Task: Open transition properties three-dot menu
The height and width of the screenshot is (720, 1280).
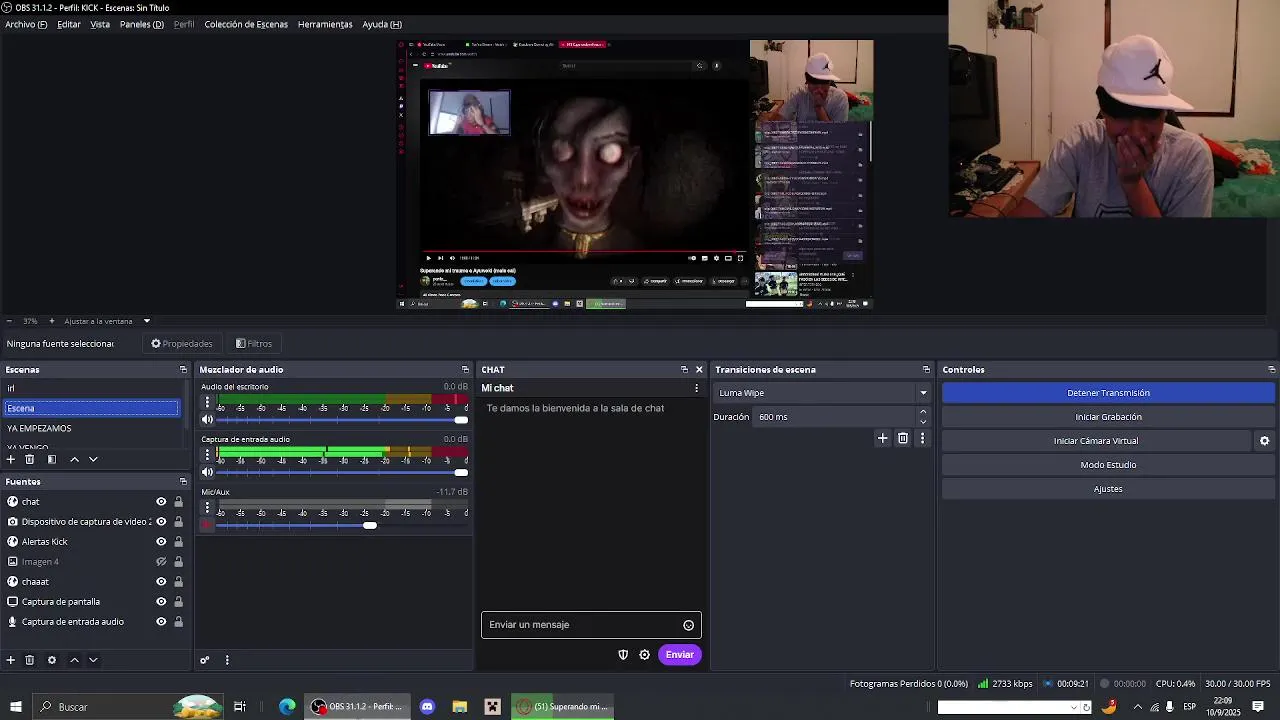Action: click(x=922, y=438)
